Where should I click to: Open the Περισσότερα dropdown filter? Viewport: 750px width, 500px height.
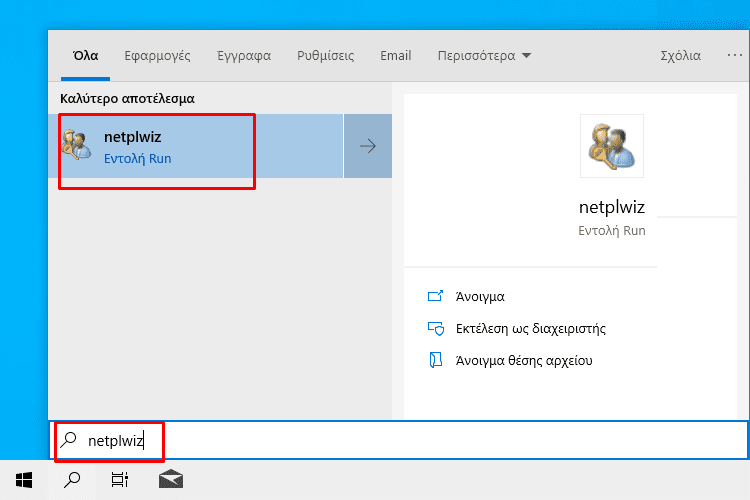tap(484, 56)
